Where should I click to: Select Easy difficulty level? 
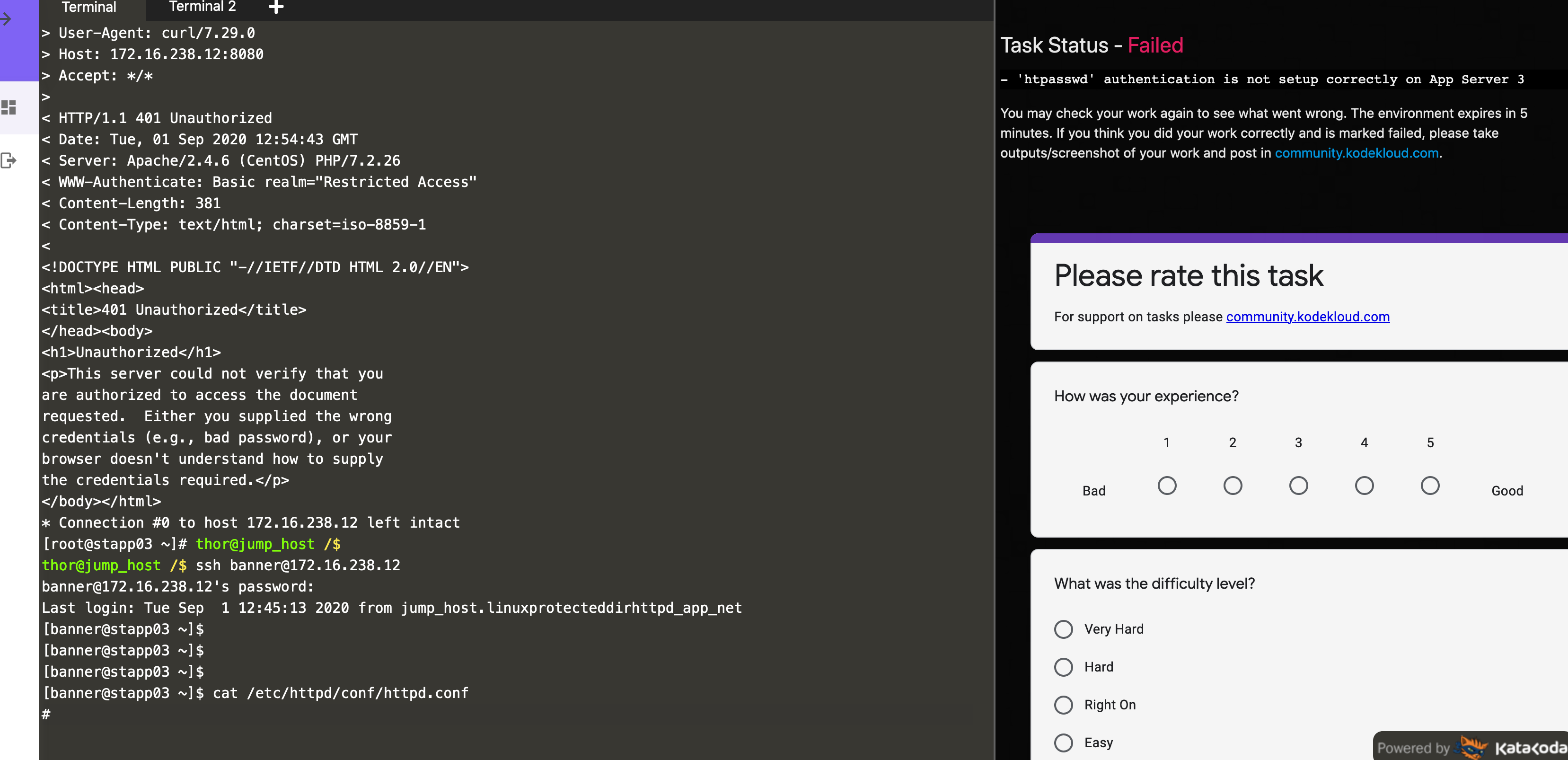click(x=1063, y=742)
